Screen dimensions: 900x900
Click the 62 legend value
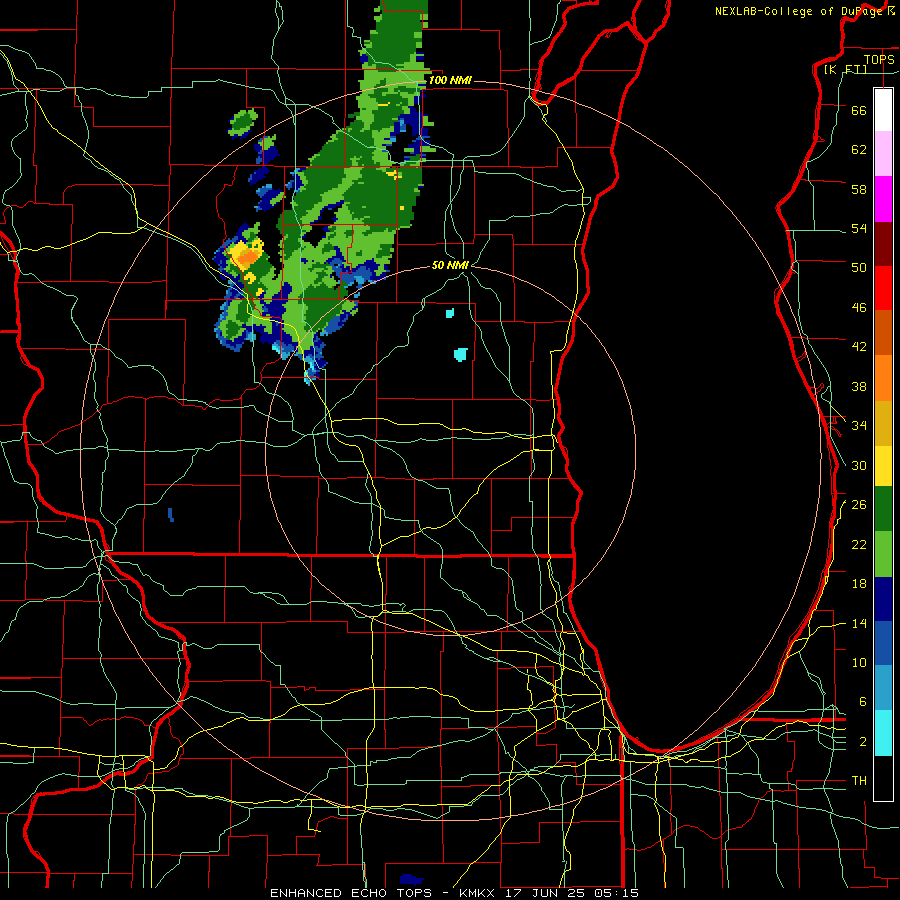(x=859, y=149)
